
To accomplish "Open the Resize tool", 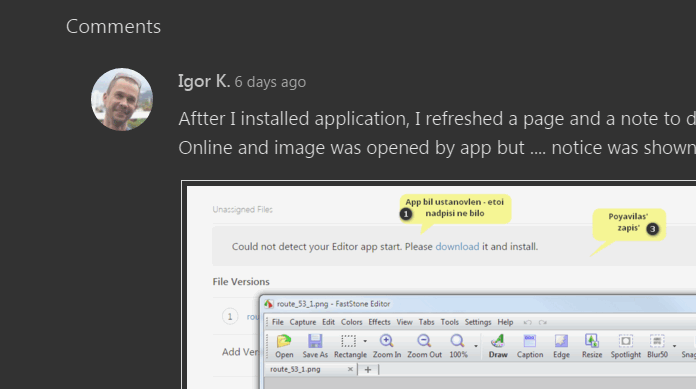I will (592, 341).
